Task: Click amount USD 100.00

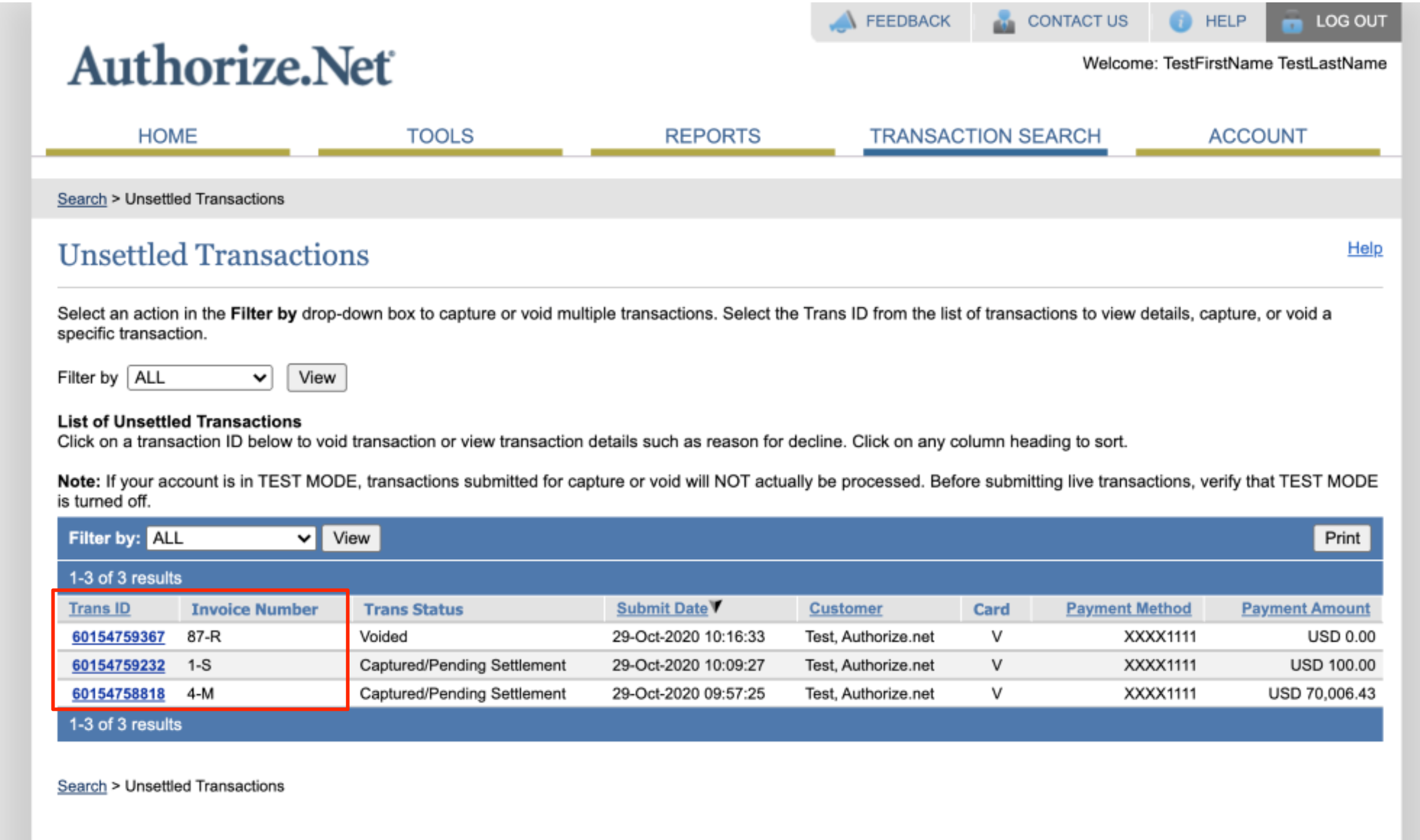Action: coord(1333,665)
